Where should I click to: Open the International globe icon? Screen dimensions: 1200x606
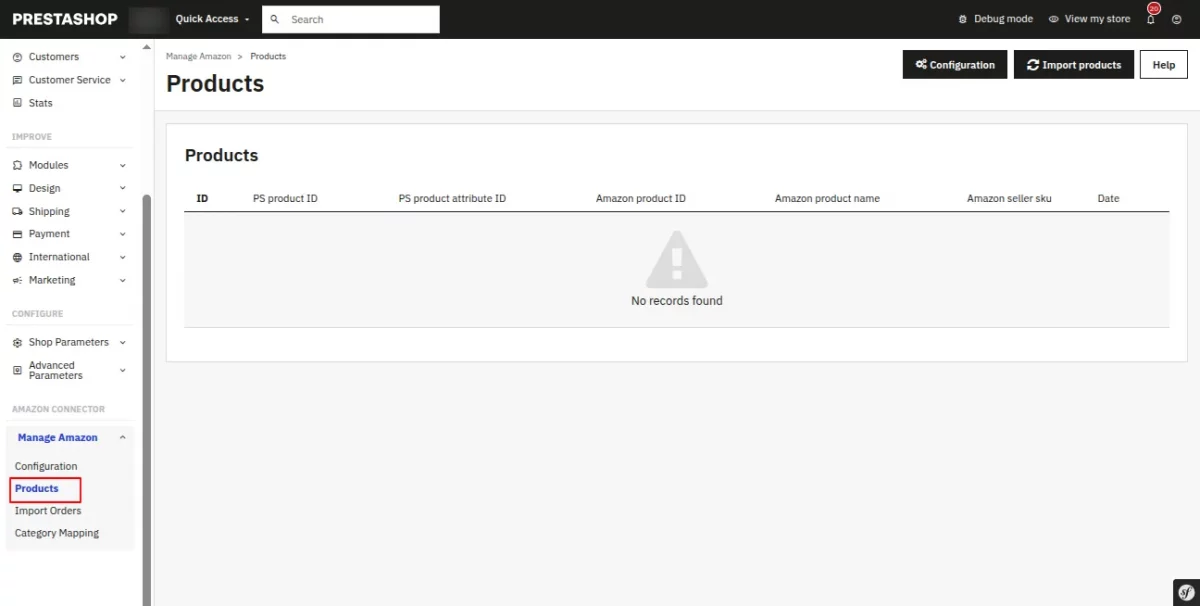[17, 257]
